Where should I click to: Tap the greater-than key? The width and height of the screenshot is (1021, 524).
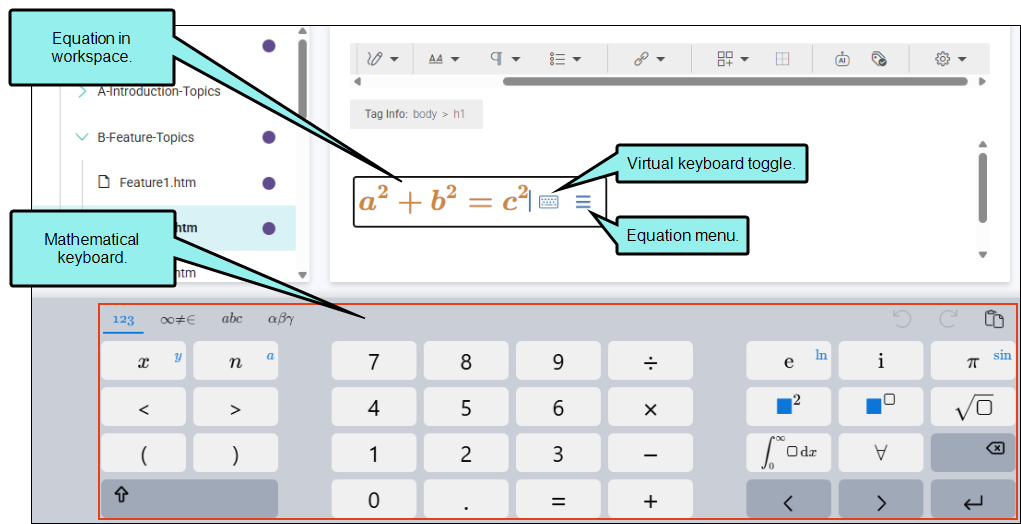[235, 407]
